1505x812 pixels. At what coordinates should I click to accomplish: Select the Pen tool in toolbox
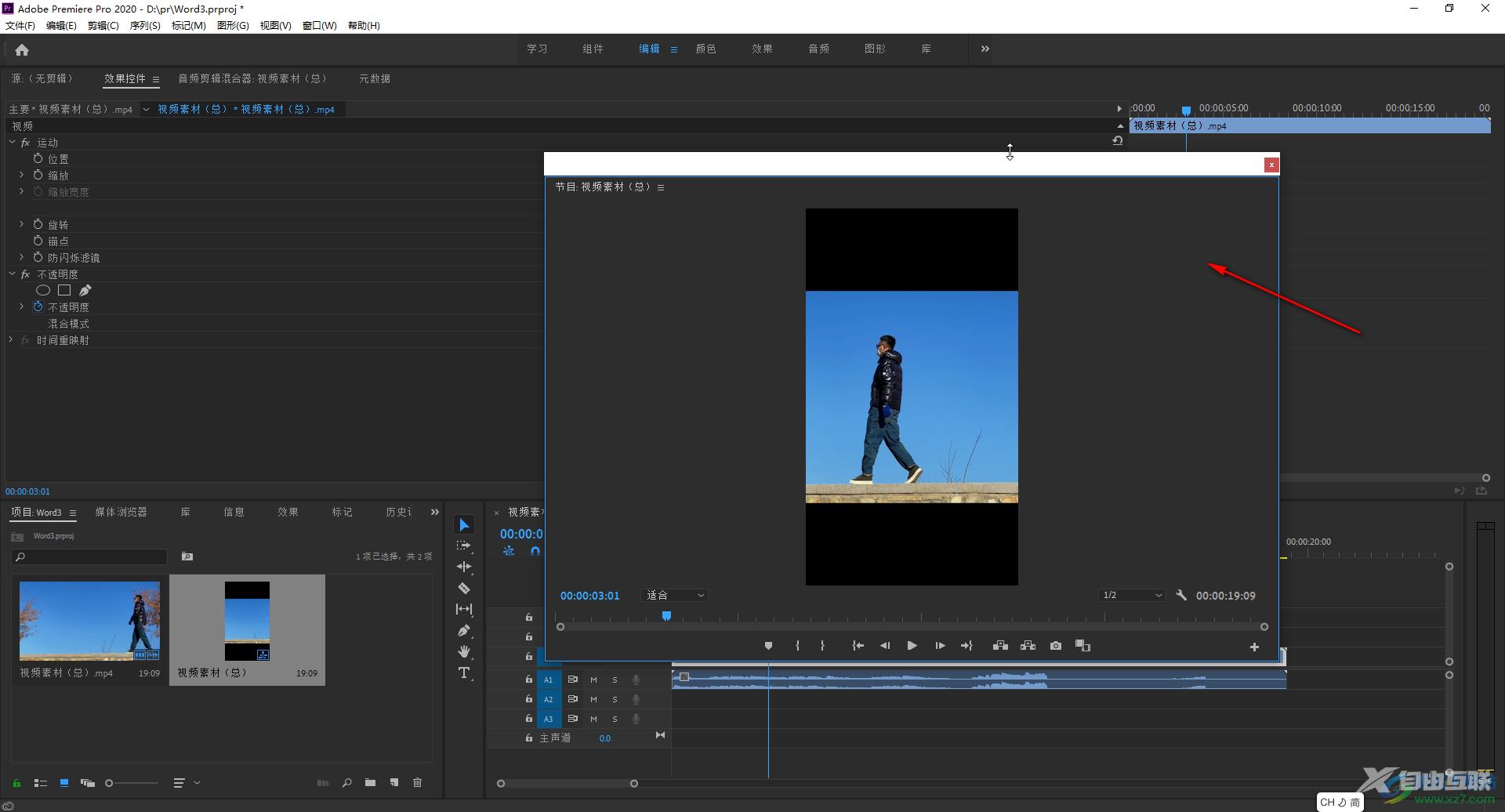coord(464,630)
